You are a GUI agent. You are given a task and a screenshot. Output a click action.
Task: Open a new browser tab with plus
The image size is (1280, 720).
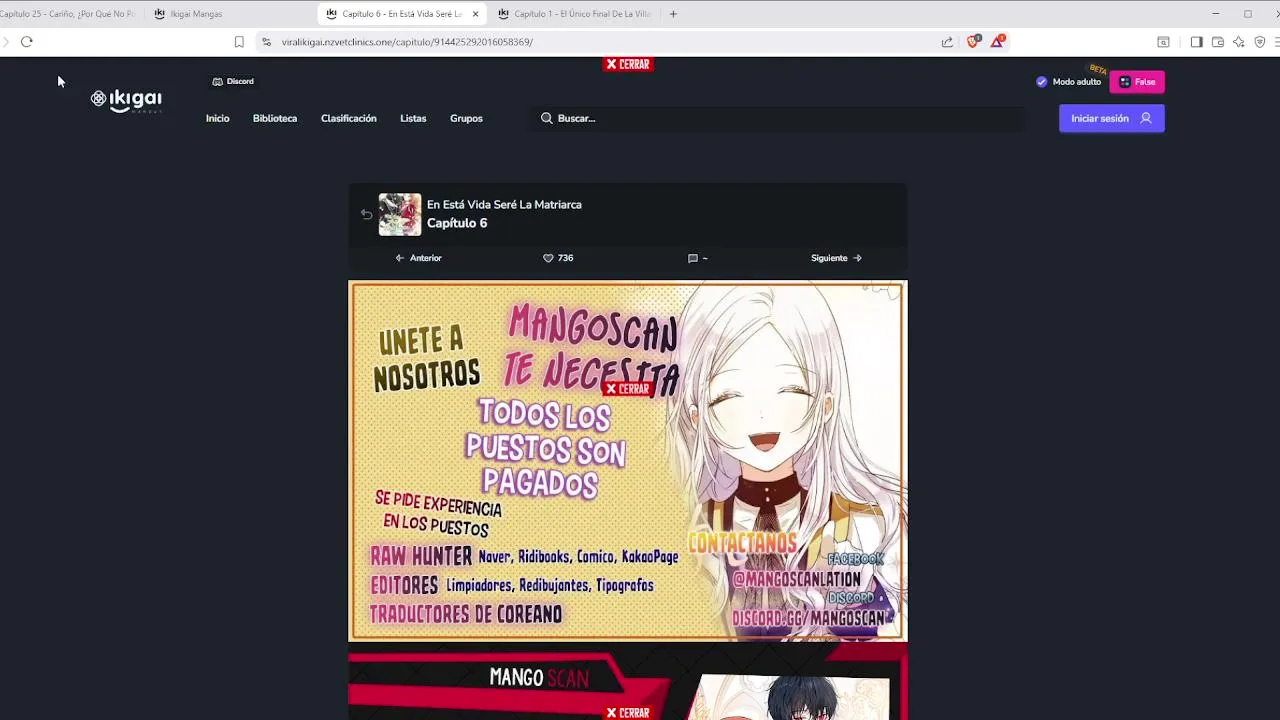pyautogui.click(x=673, y=14)
